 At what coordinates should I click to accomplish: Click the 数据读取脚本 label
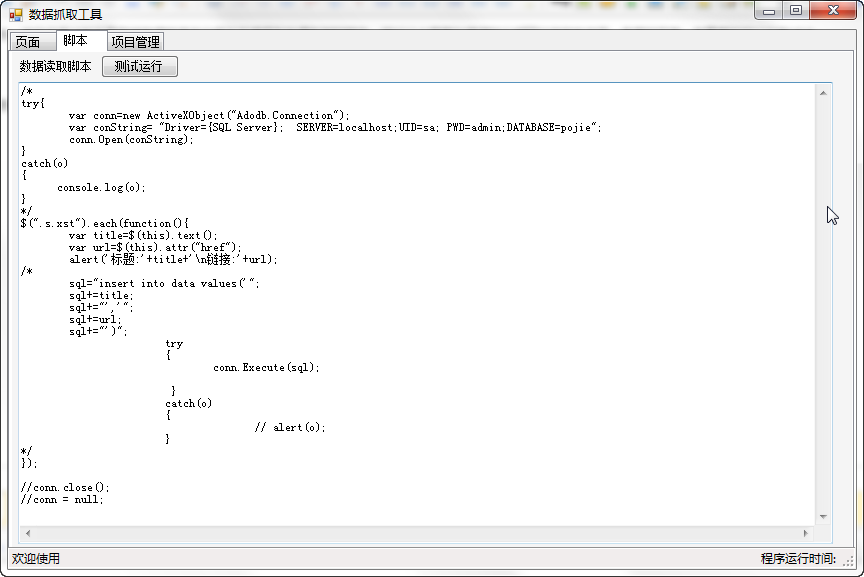point(55,67)
